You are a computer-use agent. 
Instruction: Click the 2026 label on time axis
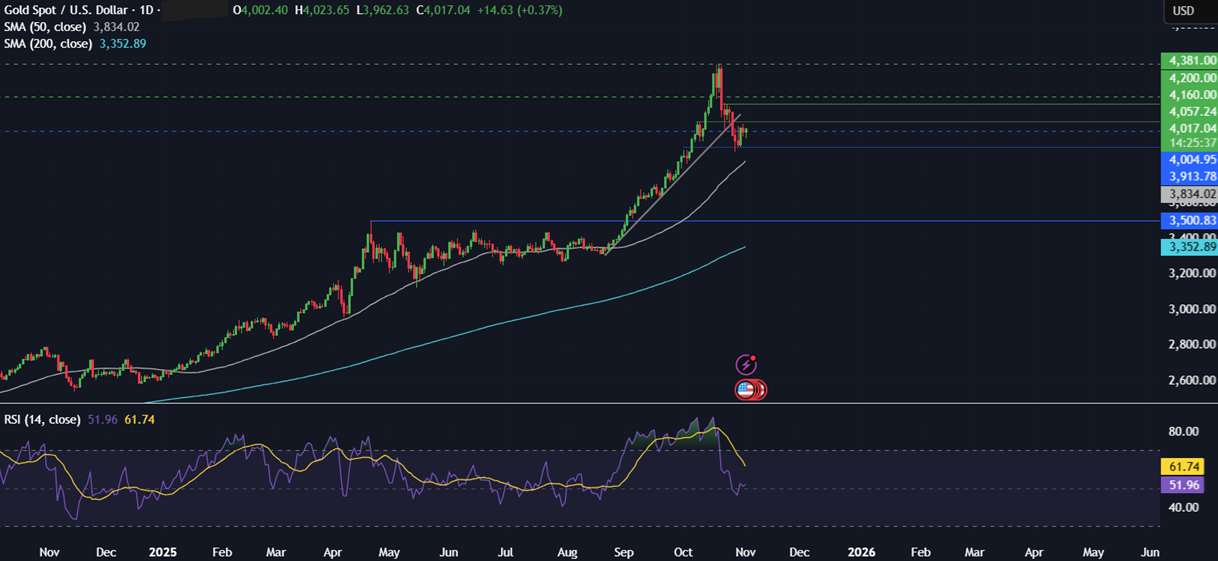[x=862, y=551]
